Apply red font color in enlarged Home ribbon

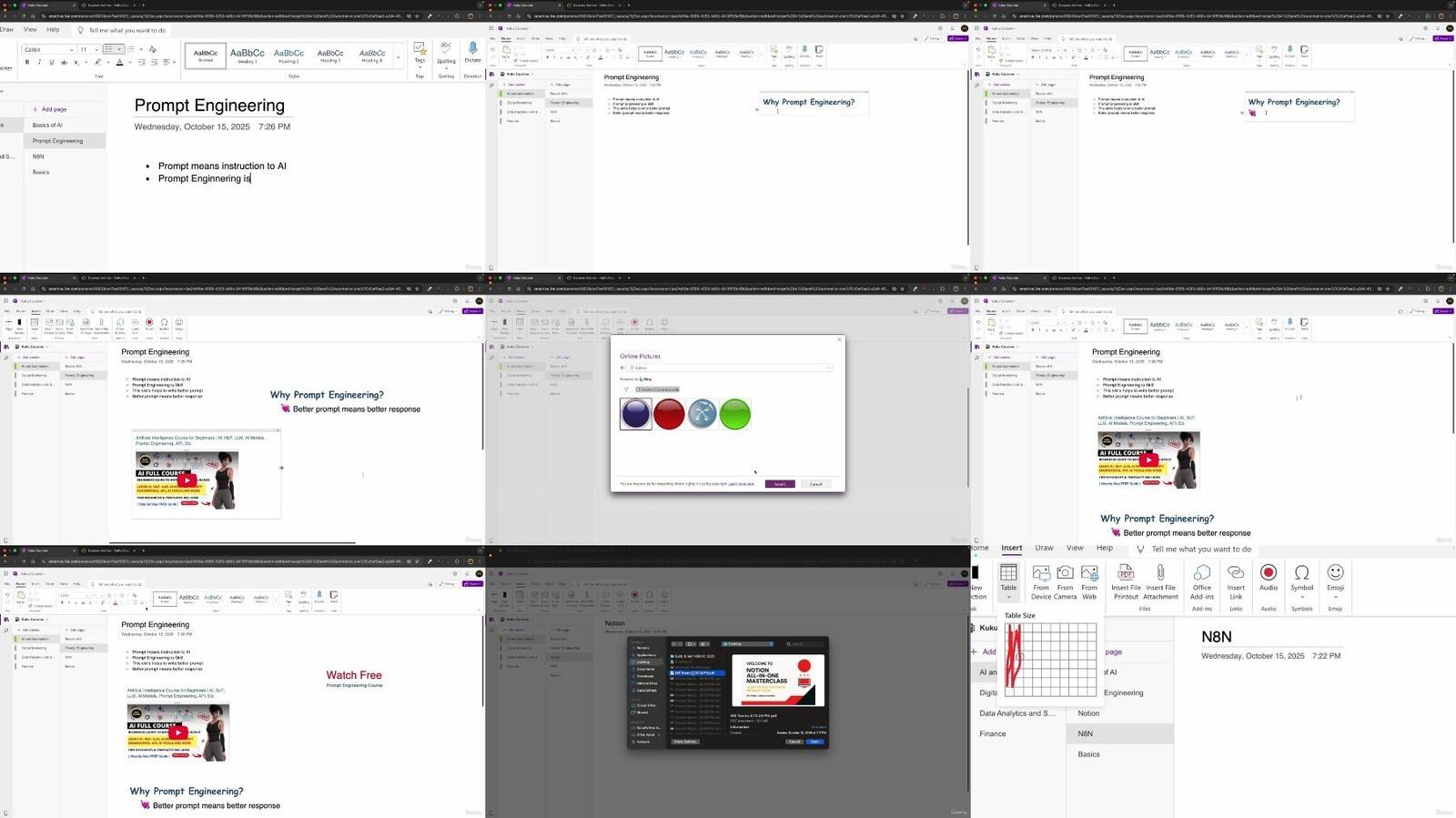point(119,63)
